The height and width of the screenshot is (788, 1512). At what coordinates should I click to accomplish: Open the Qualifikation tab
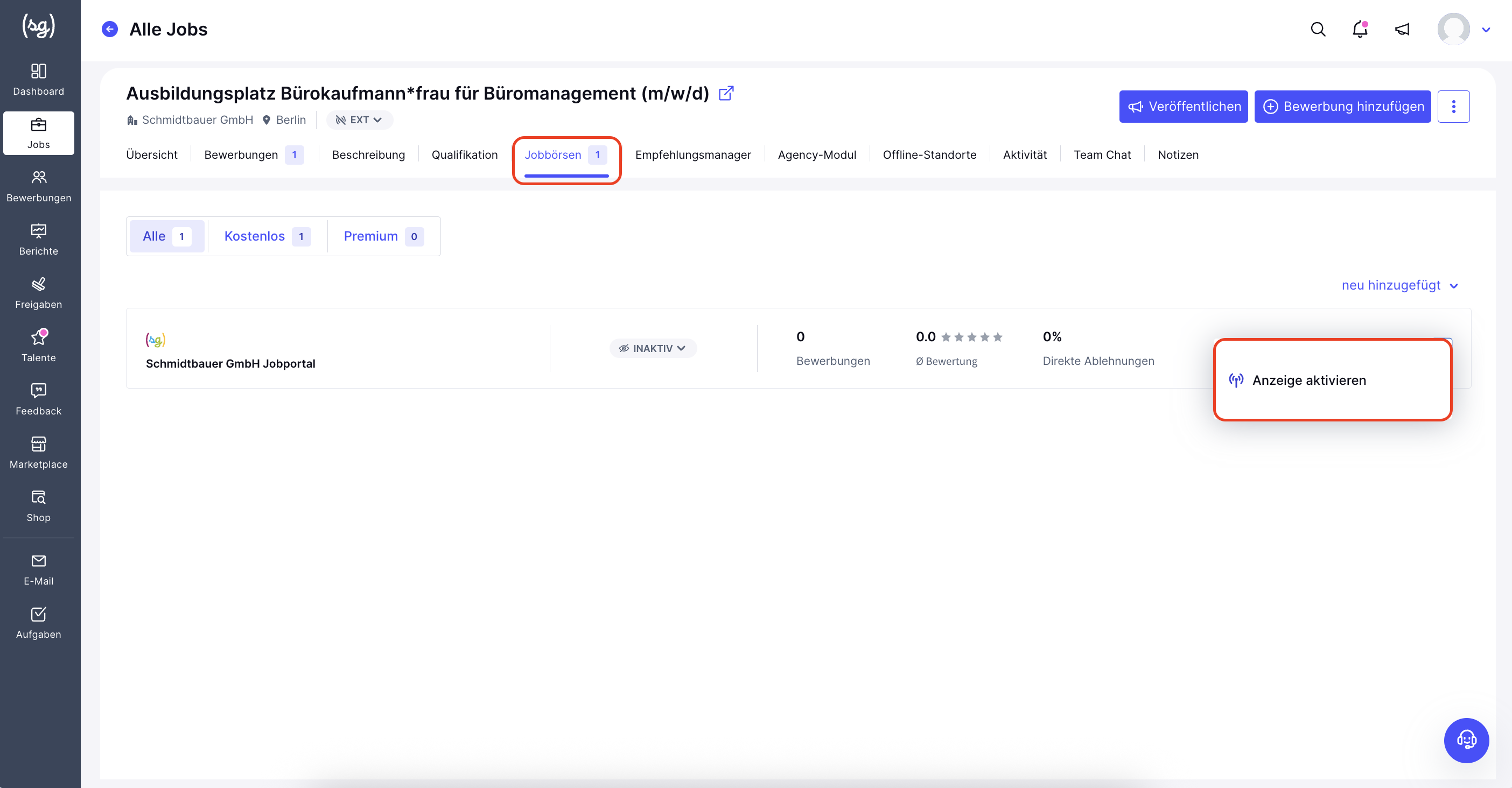[x=464, y=155]
